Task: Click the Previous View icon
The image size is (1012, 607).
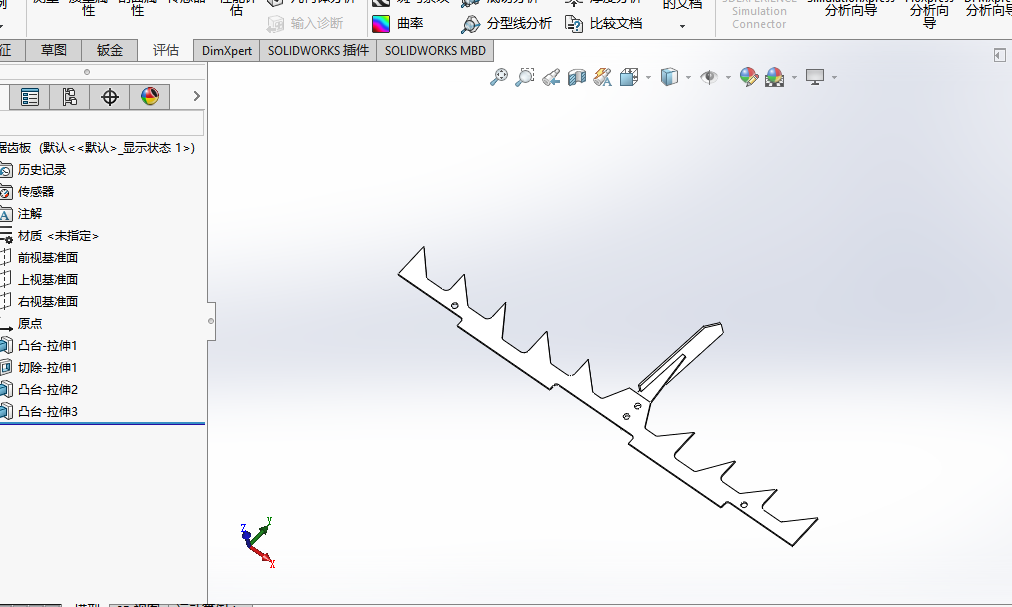Action: [551, 77]
